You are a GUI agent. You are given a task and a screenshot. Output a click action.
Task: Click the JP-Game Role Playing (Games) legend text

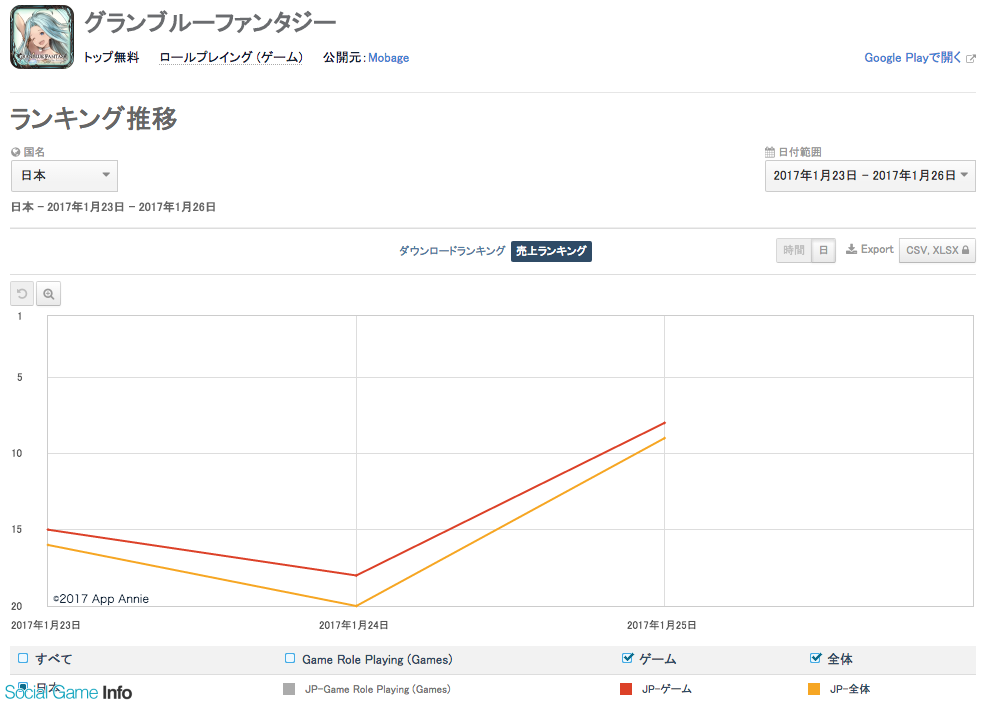378,689
